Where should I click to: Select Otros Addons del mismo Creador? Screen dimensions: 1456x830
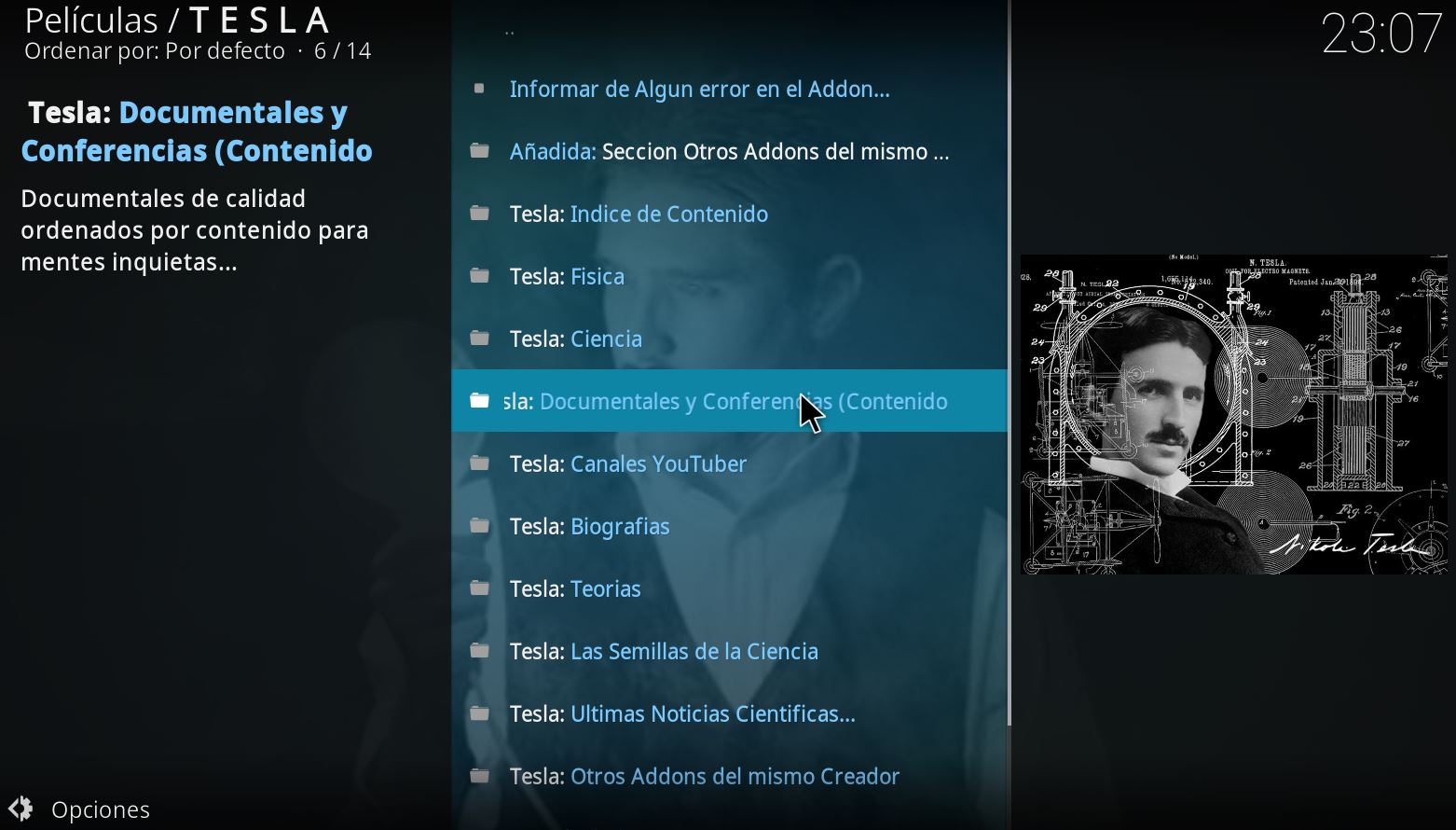coord(729,776)
